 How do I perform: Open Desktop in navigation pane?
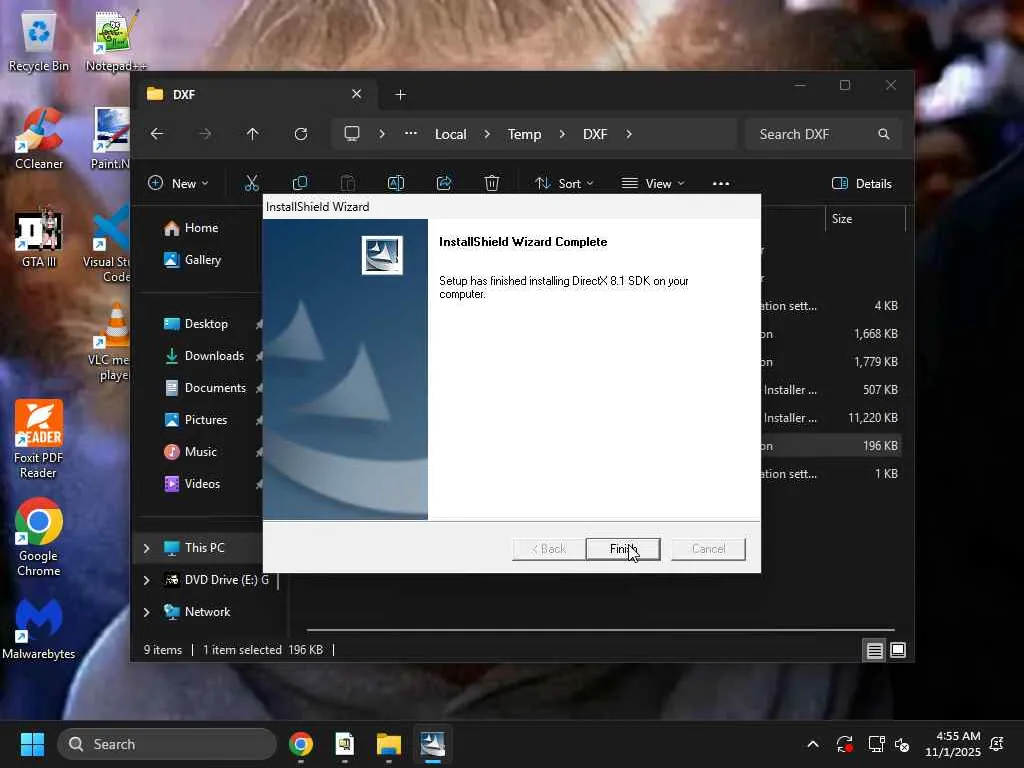(x=206, y=324)
